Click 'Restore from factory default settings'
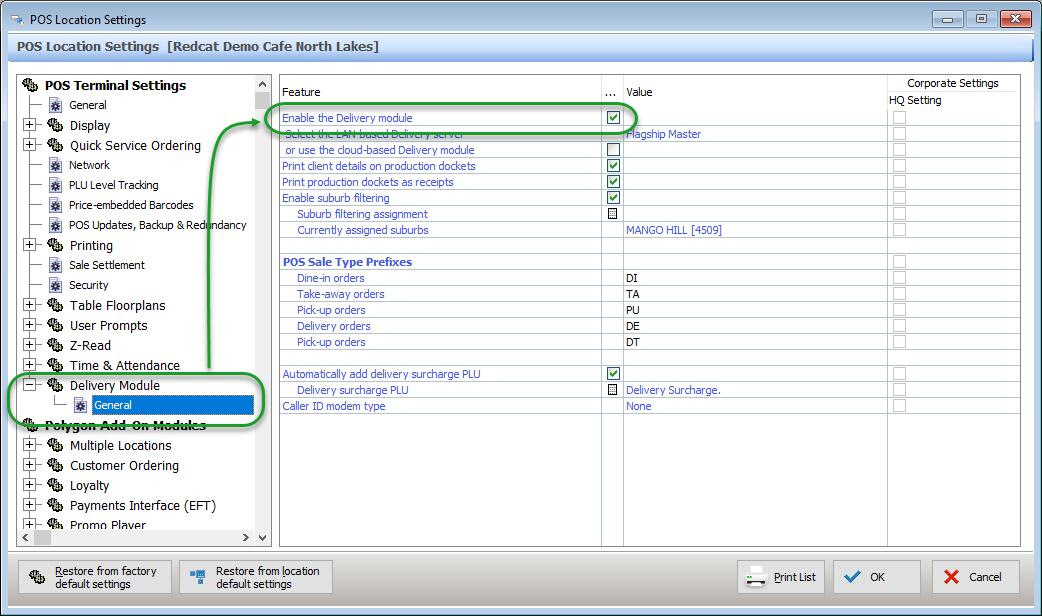 pyautogui.click(x=93, y=576)
